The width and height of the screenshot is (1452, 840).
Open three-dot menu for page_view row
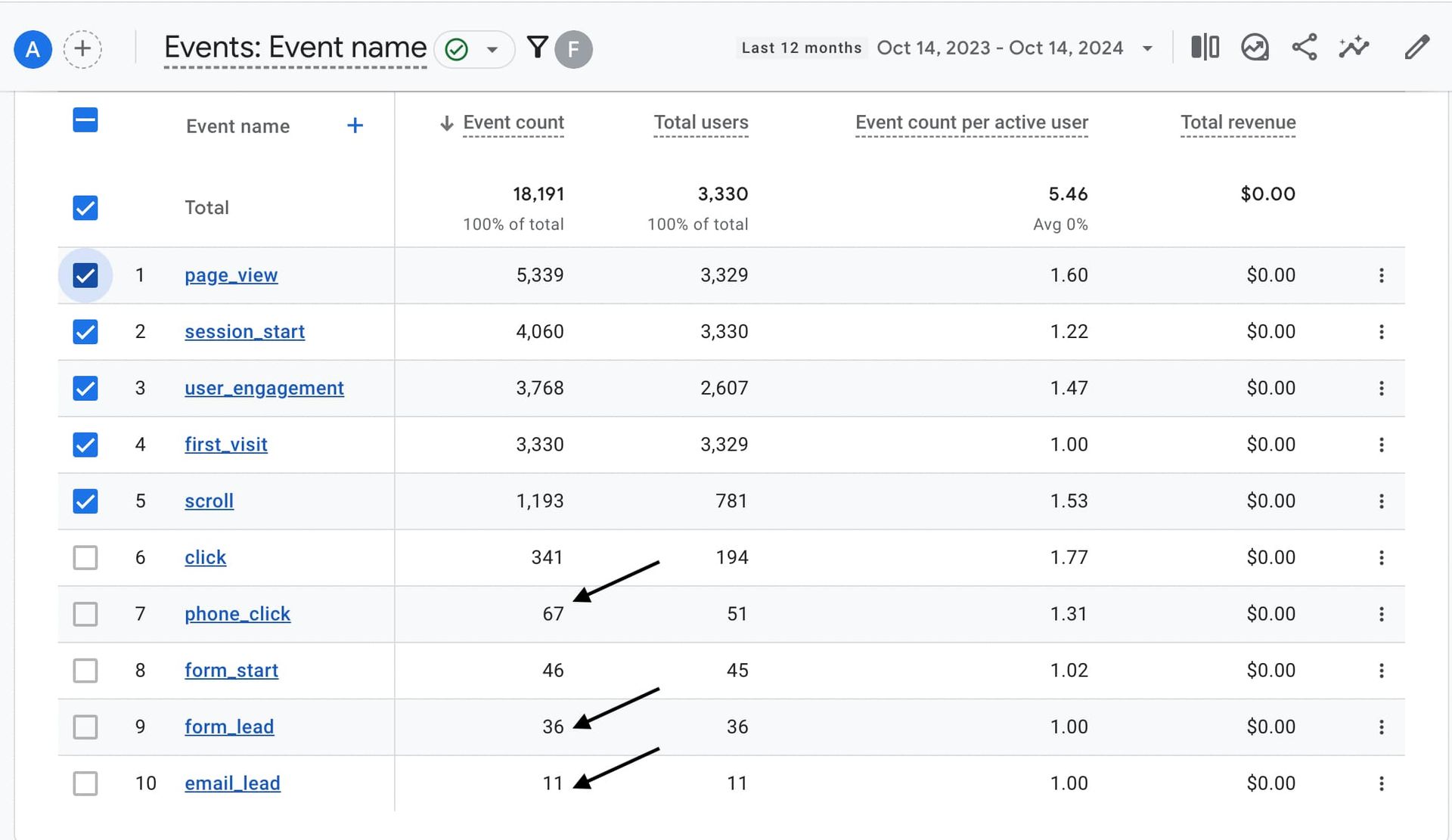point(1381,275)
